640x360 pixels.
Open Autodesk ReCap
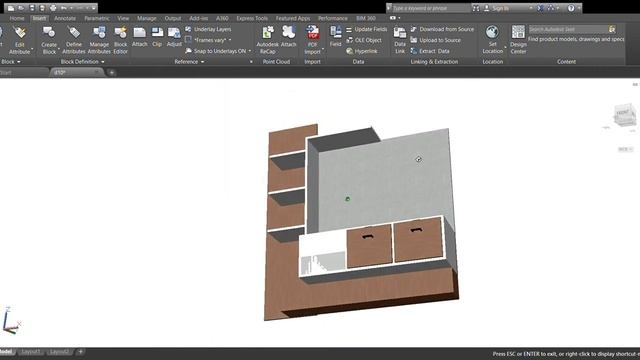[x=268, y=40]
